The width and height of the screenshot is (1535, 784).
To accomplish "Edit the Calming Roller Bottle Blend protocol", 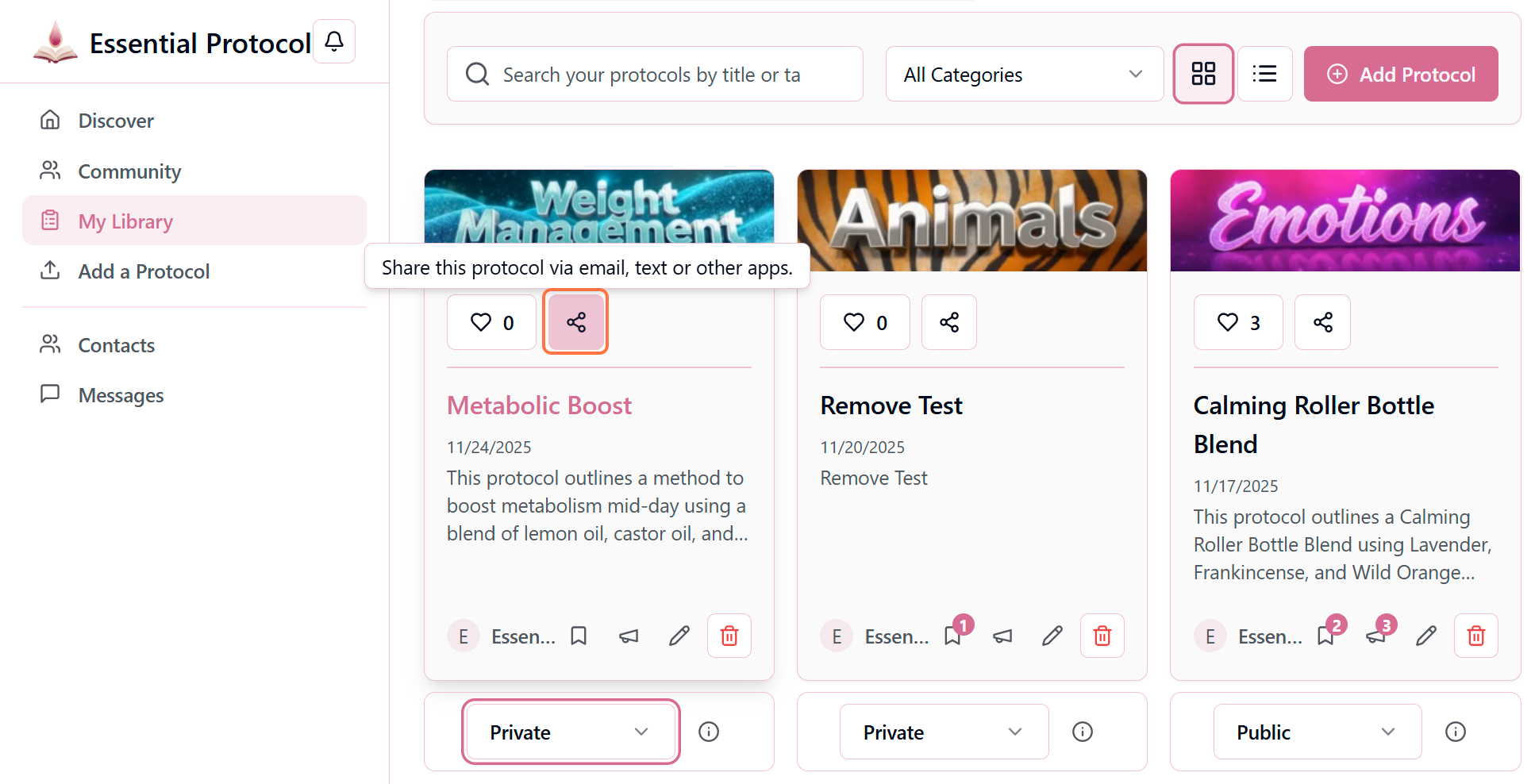I will point(1425,636).
